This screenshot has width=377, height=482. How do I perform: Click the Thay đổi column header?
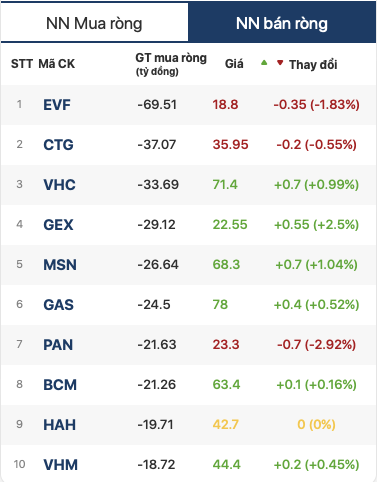(313, 65)
